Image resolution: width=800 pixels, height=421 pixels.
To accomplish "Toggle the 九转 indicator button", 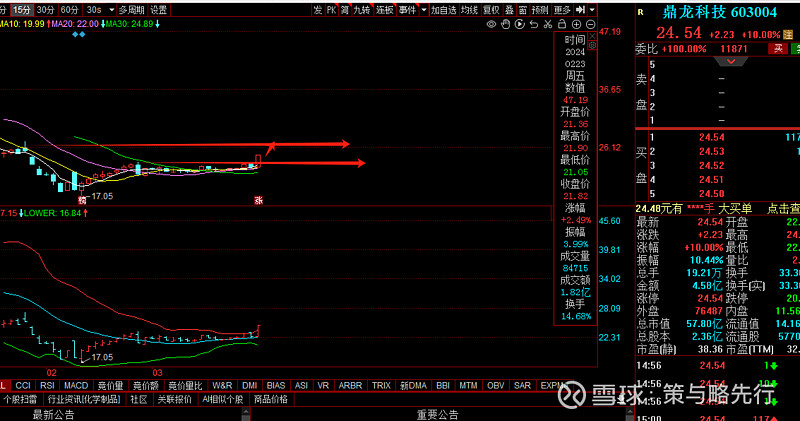I will (x=362, y=10).
